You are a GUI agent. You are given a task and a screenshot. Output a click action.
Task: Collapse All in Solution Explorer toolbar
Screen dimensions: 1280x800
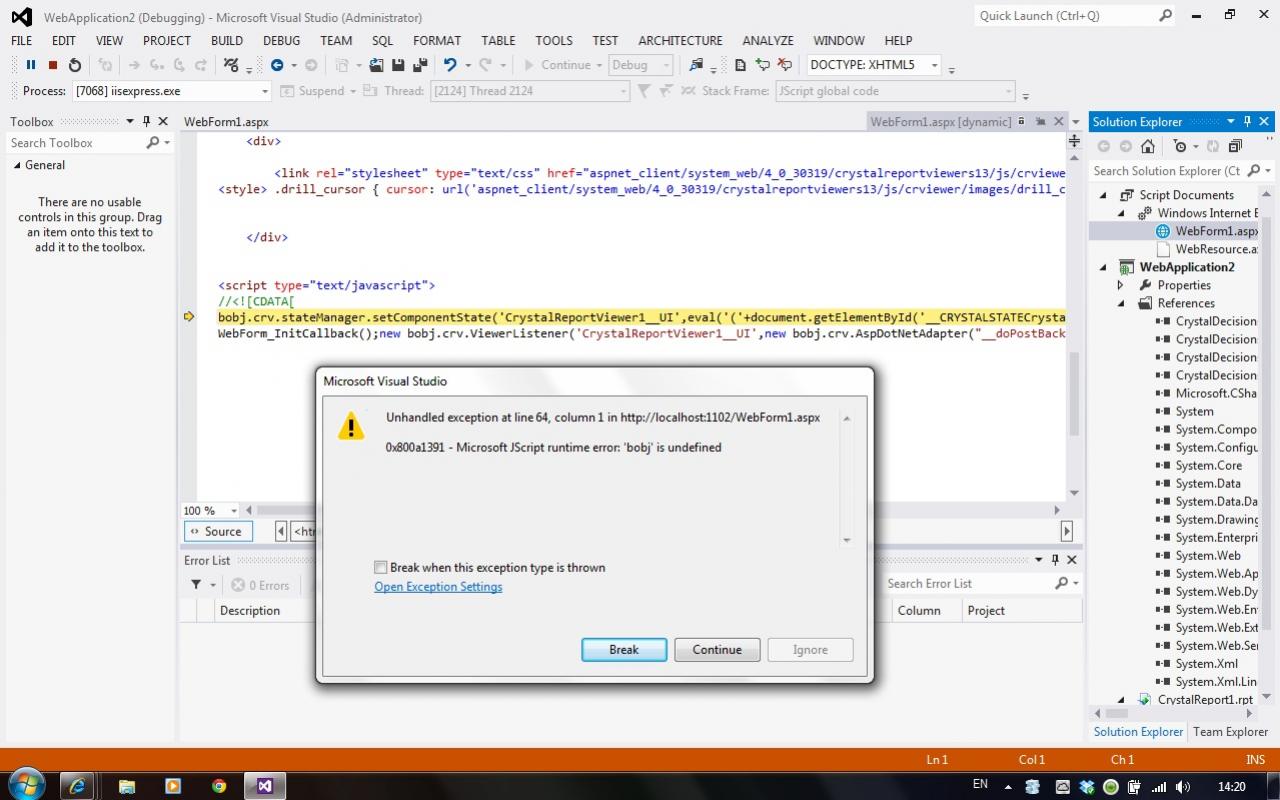[1235, 146]
